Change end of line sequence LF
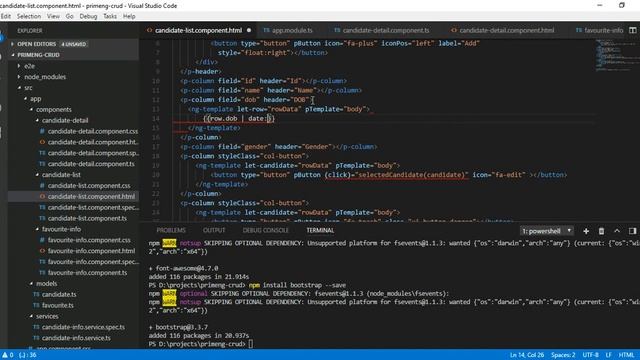Image resolution: width=640 pixels, height=360 pixels. 608,355
